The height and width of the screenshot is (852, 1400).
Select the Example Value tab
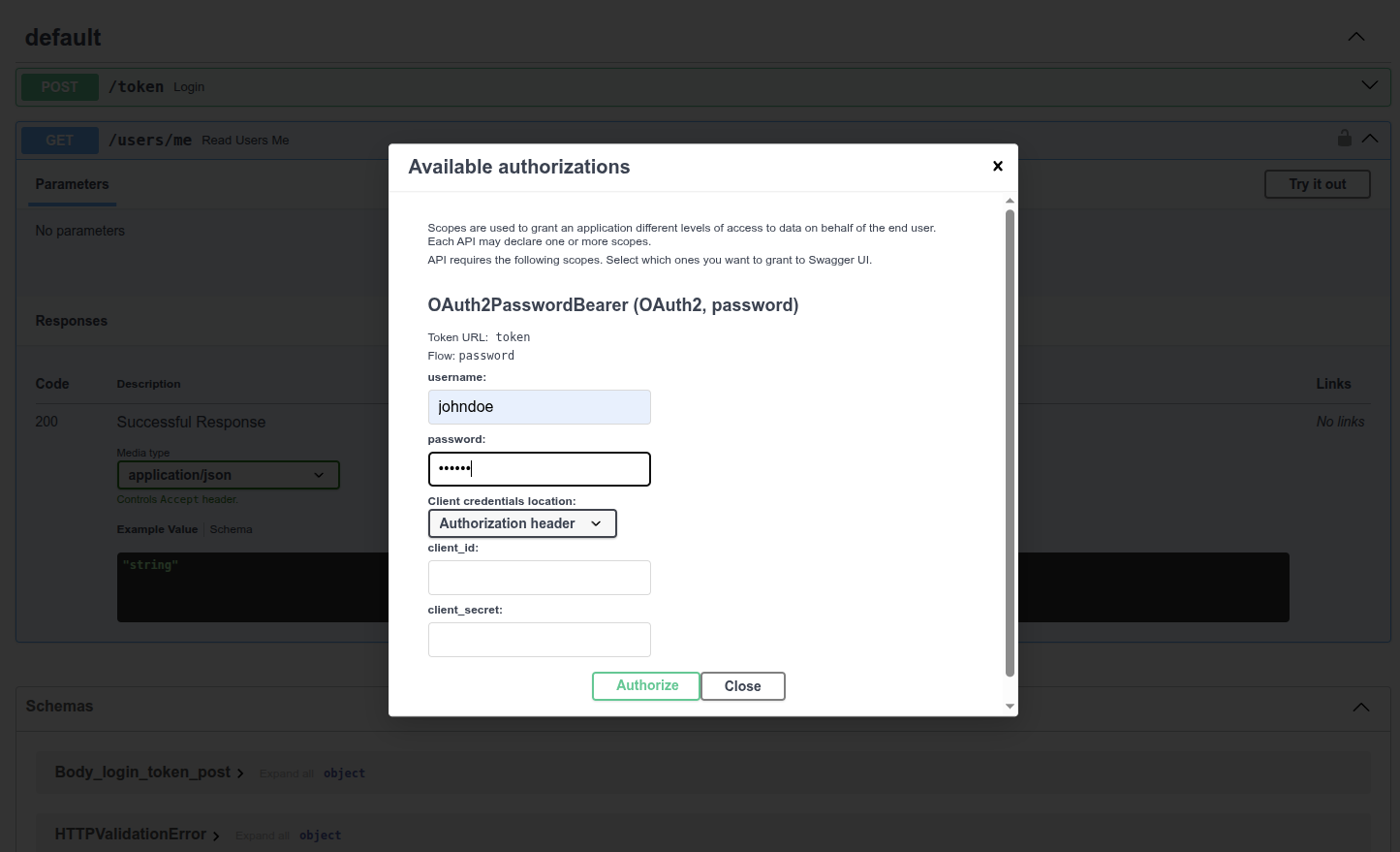tap(157, 529)
